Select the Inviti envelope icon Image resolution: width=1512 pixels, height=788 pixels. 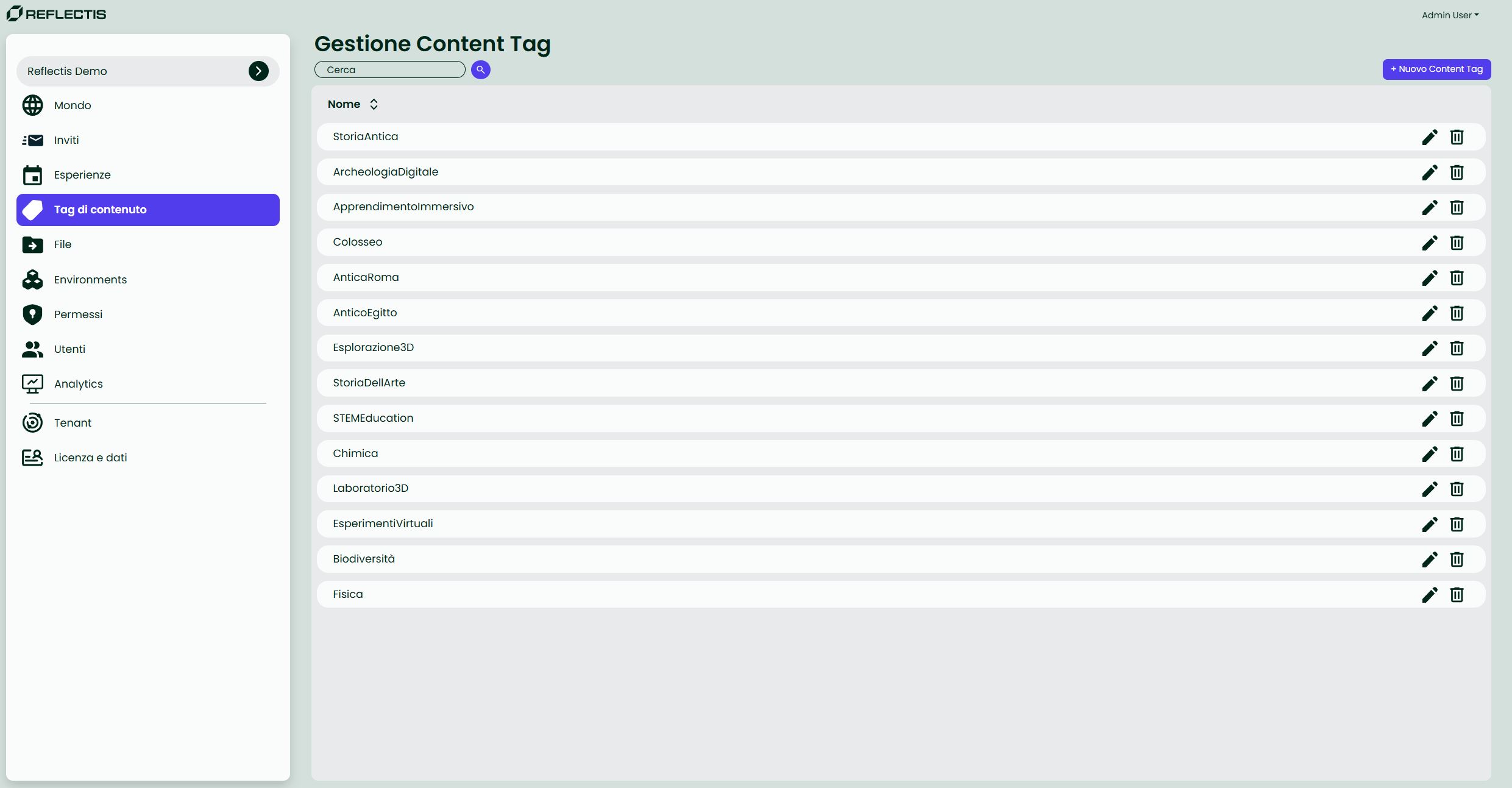pos(32,140)
